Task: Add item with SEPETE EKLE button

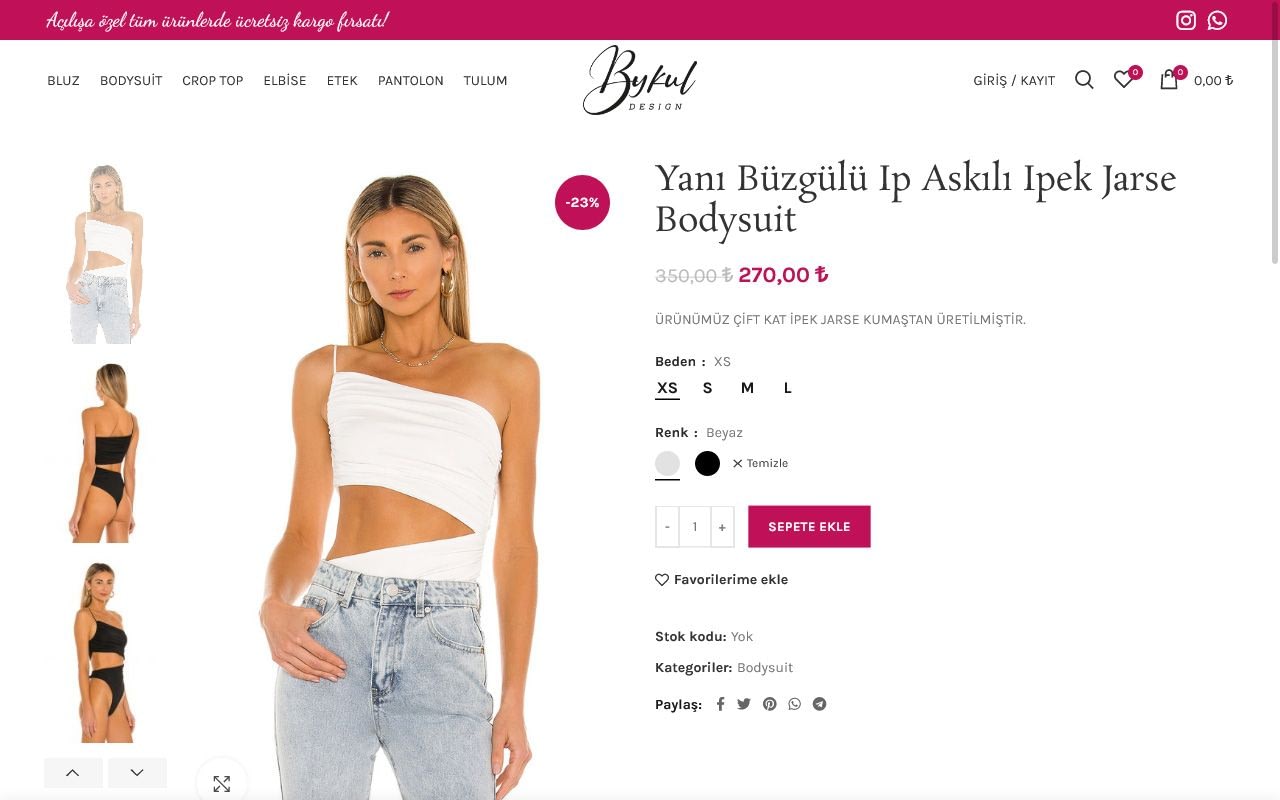Action: pos(809,527)
